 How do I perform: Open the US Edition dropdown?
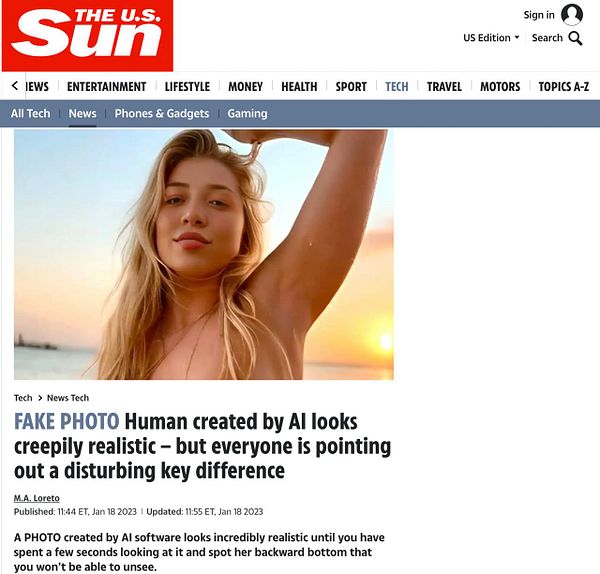click(491, 38)
